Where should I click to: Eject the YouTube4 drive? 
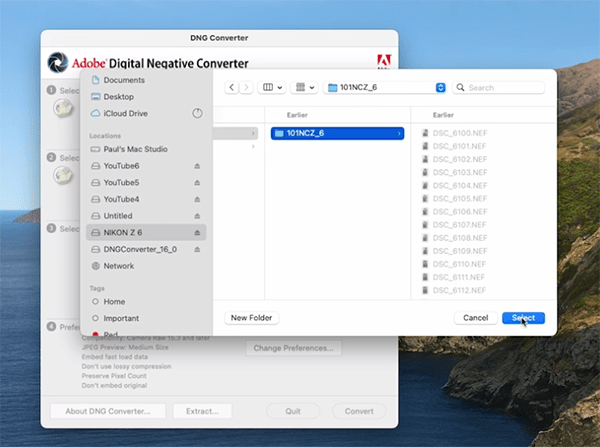click(197, 199)
